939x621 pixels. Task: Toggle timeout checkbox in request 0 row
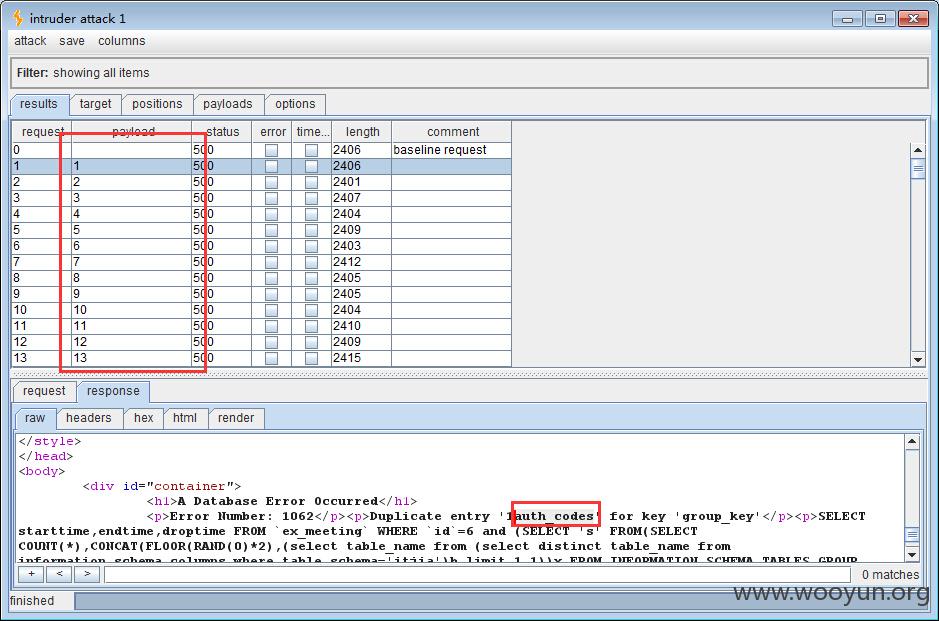(311, 150)
